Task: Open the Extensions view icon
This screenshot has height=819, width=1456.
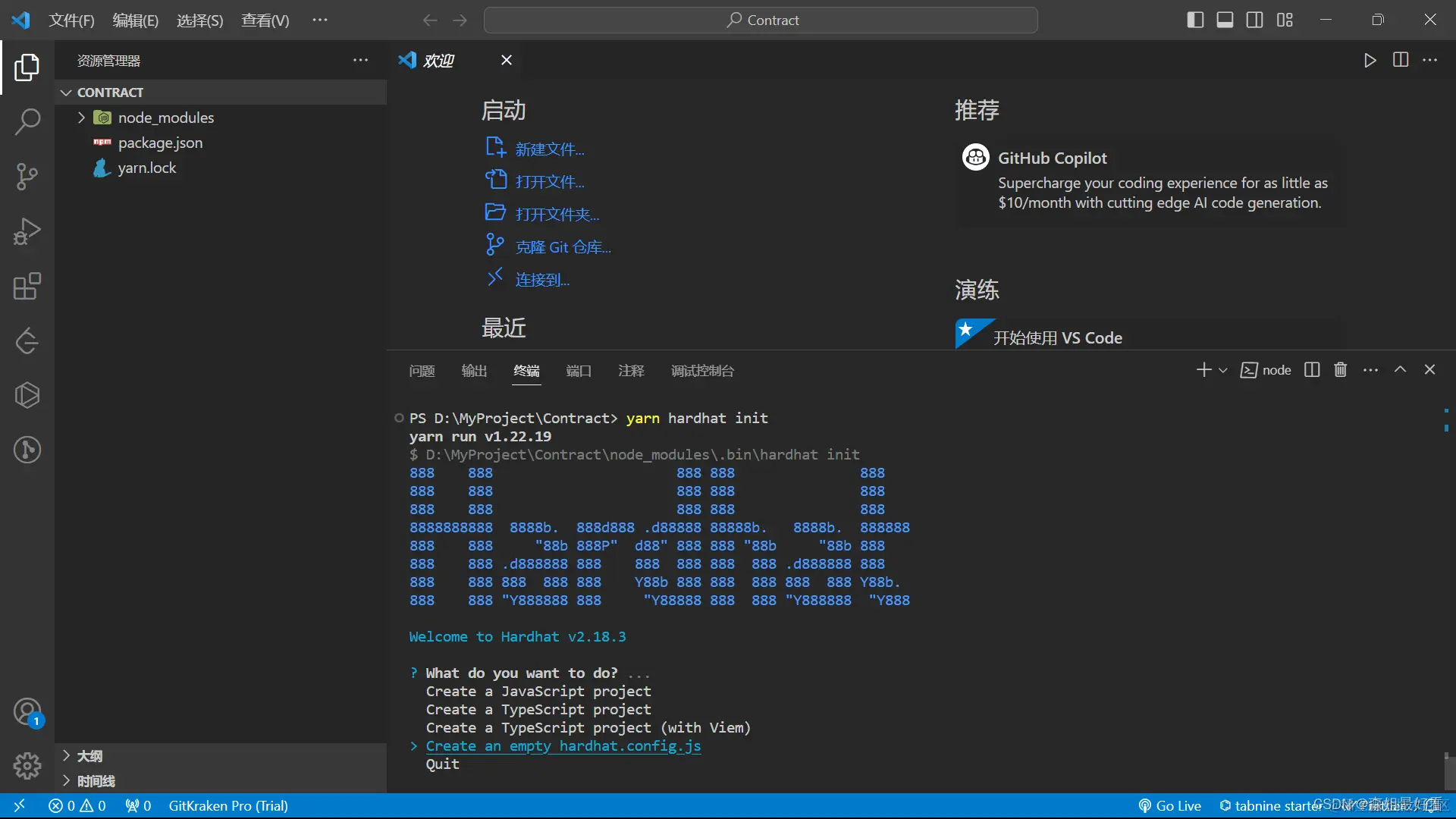Action: coord(27,287)
